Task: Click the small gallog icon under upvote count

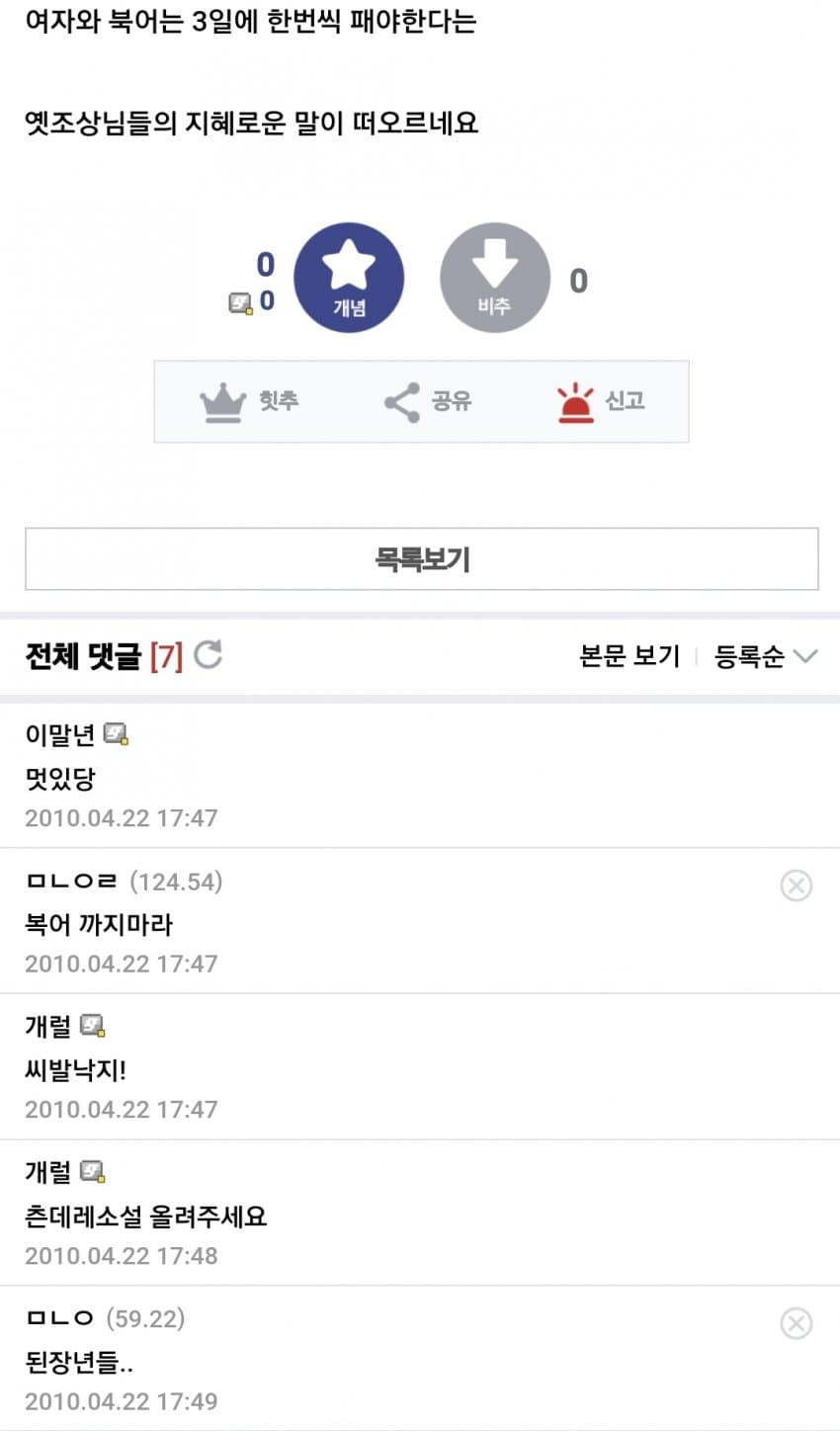Action: pos(241,303)
